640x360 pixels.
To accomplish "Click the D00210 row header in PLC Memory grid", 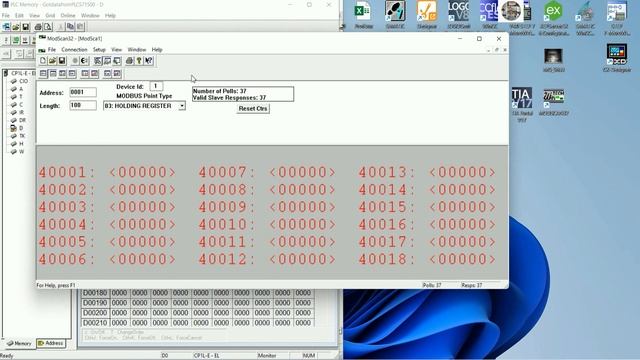I will coord(95,322).
